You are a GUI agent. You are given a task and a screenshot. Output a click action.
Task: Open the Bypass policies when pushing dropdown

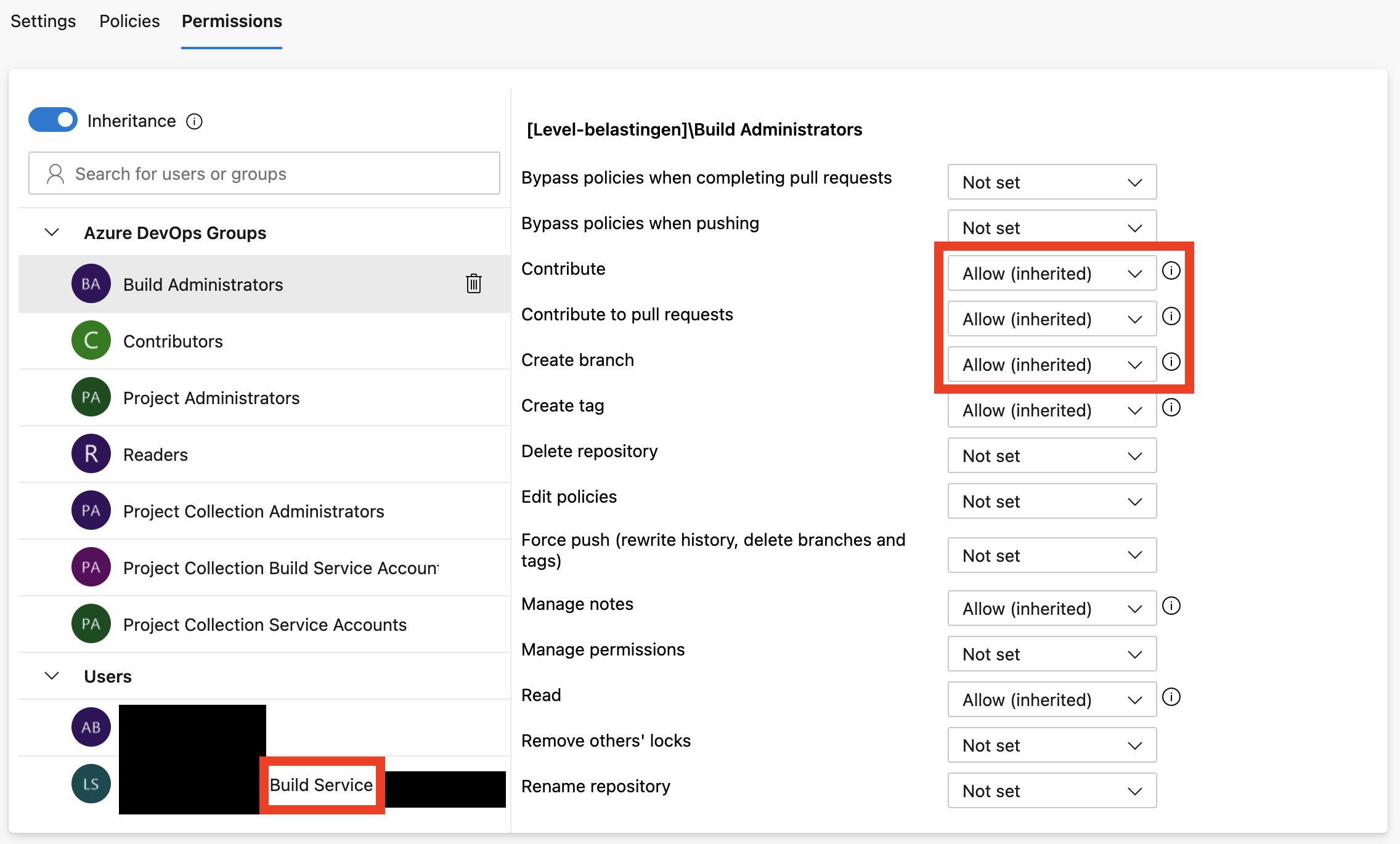[1051, 227]
